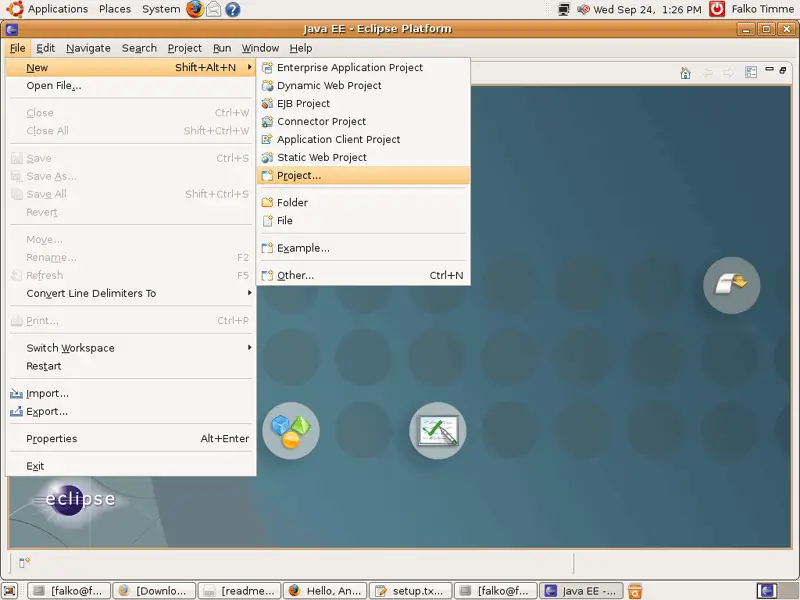Click the highlighted Project... entry

pos(363,176)
